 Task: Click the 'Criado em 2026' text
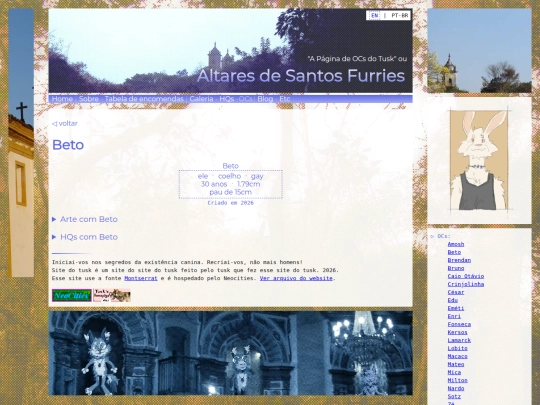(230, 203)
